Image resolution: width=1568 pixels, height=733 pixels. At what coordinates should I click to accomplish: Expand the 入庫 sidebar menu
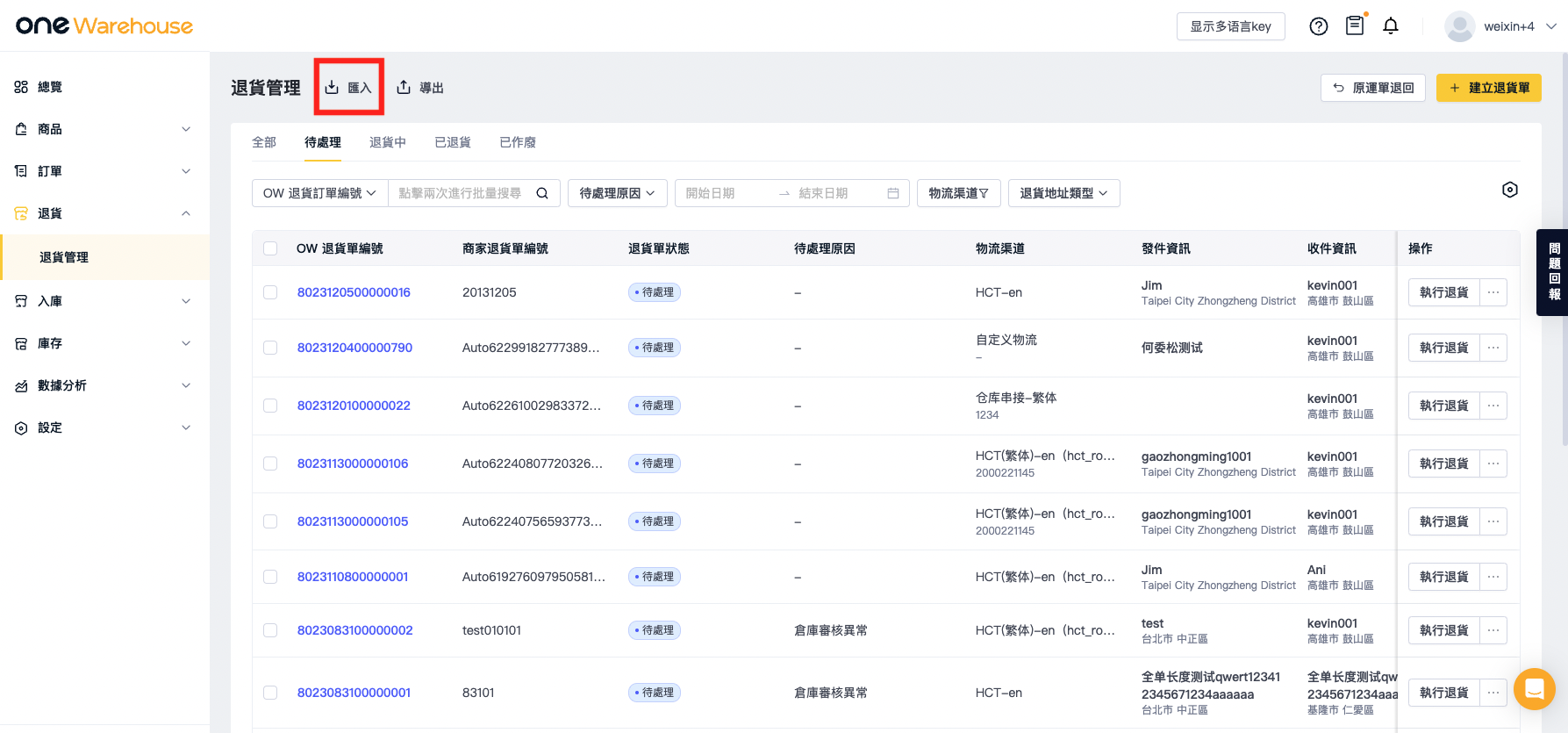point(104,301)
